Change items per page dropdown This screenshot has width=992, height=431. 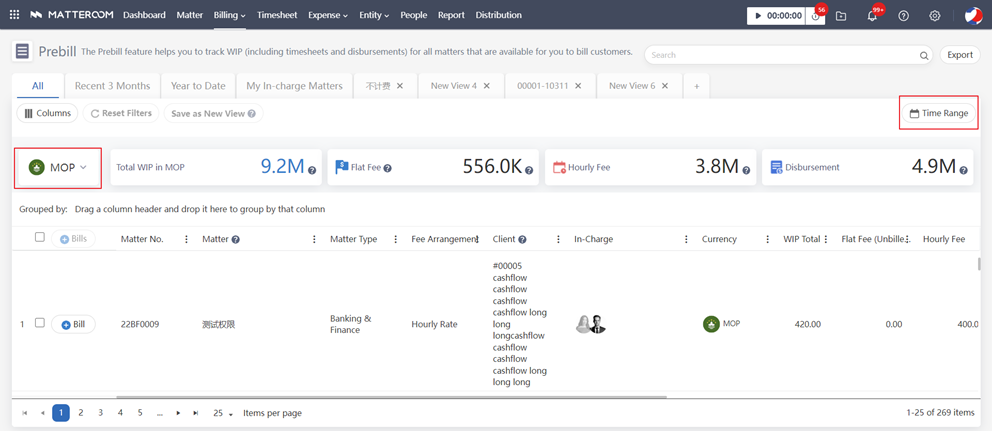[x=223, y=413]
